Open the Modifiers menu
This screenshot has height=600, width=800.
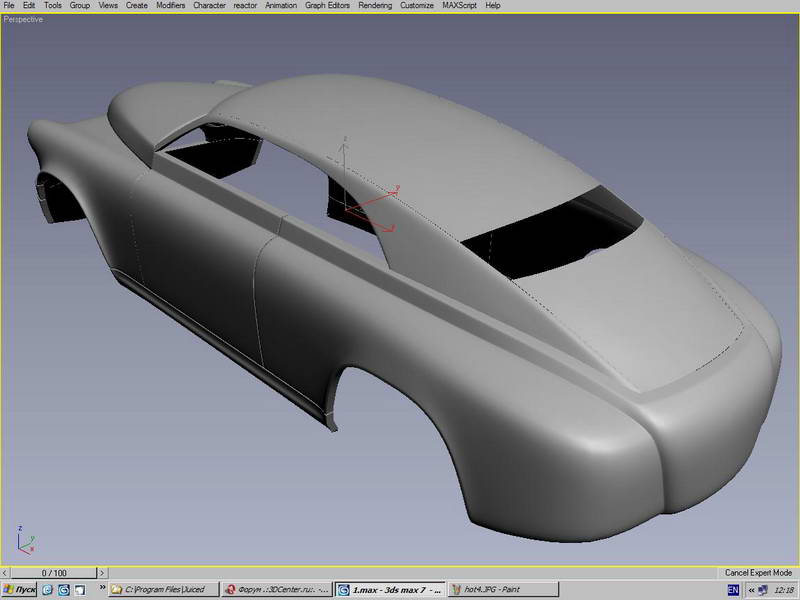[x=170, y=6]
